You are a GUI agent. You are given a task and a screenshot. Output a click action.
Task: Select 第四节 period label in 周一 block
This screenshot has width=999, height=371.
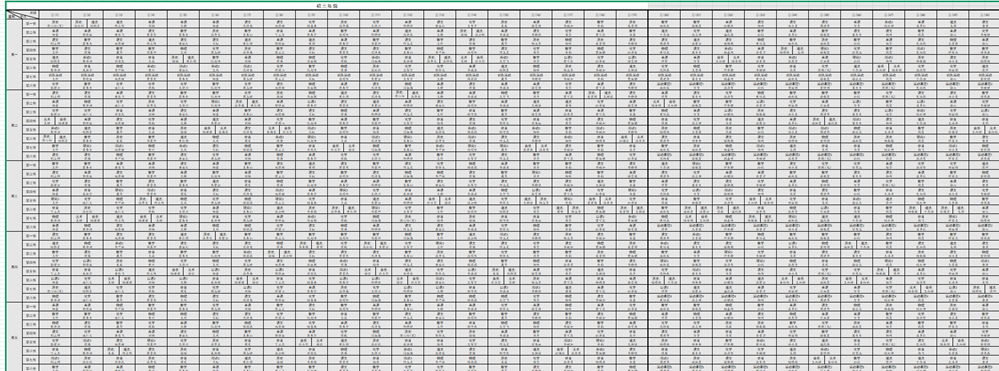click(x=31, y=50)
